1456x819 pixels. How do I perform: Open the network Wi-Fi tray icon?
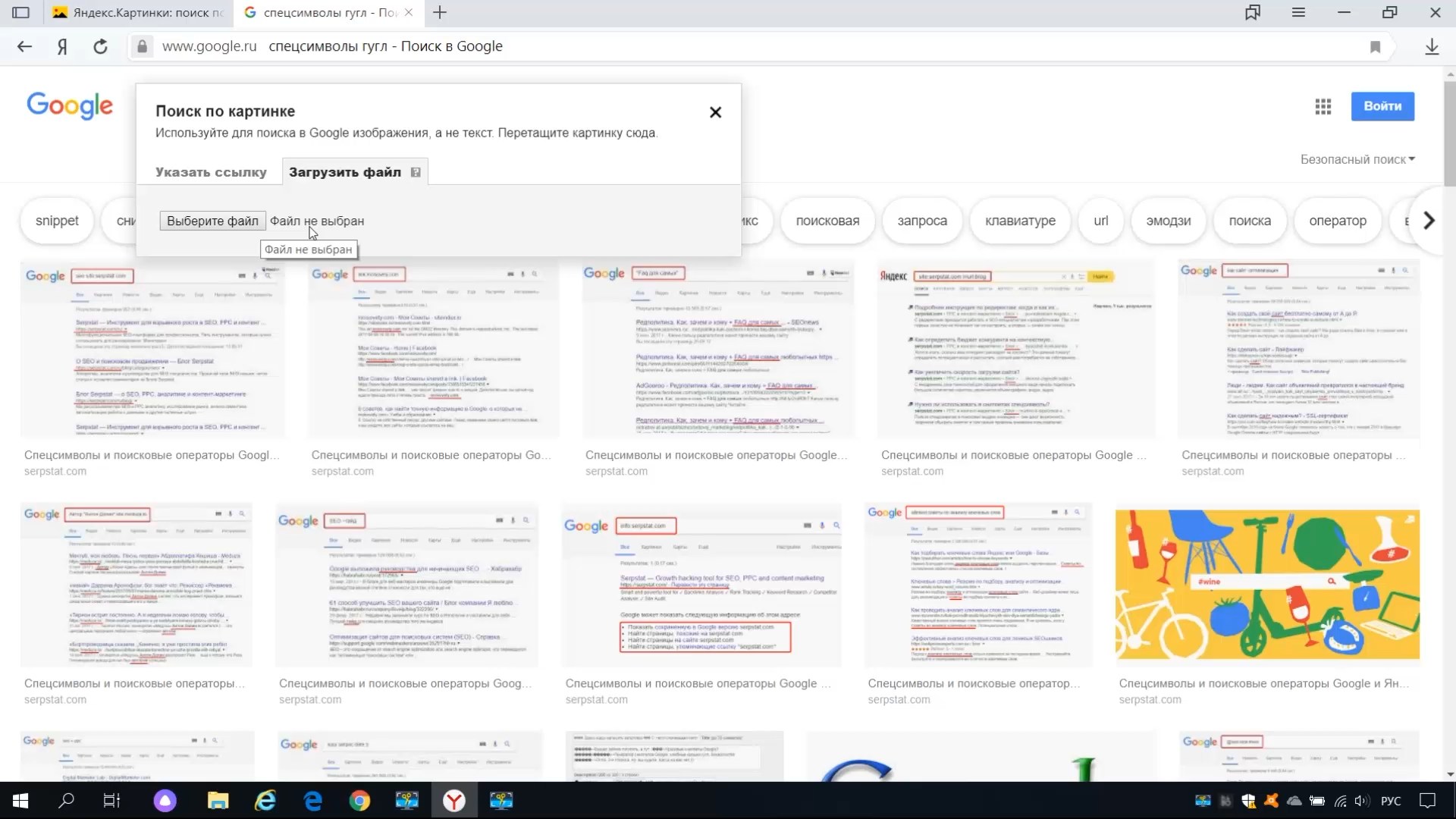(x=1341, y=801)
